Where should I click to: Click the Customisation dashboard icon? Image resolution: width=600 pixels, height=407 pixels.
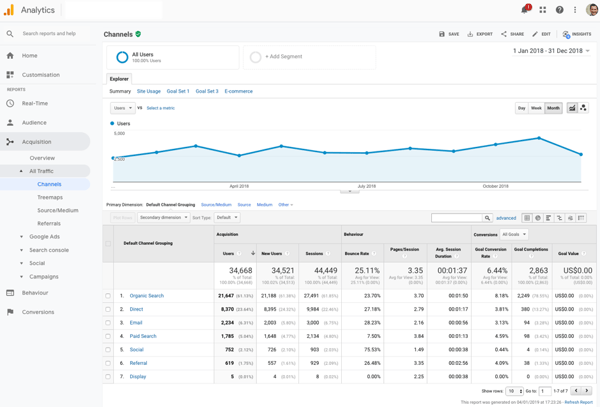(10, 75)
